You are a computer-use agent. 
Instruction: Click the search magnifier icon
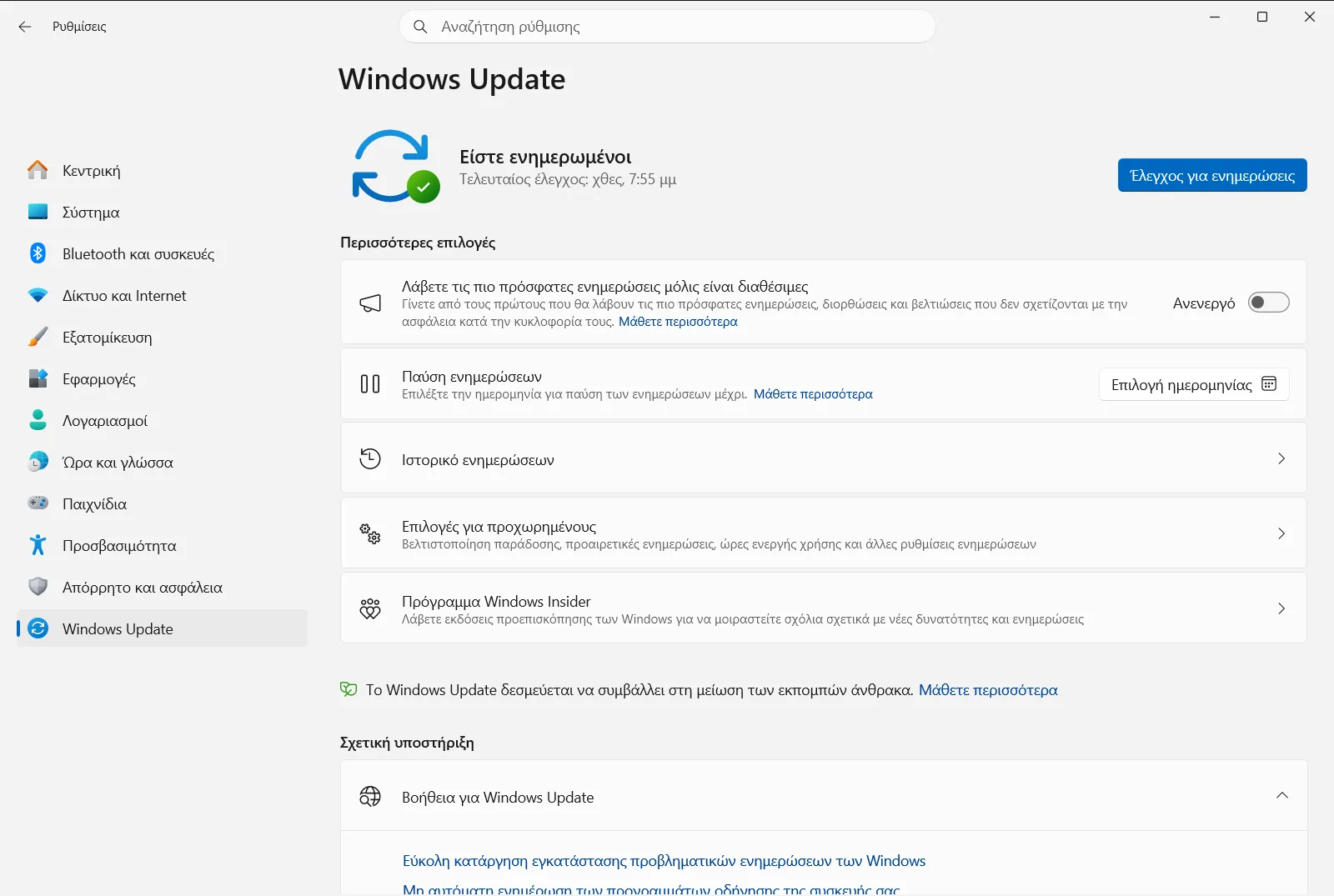[420, 27]
